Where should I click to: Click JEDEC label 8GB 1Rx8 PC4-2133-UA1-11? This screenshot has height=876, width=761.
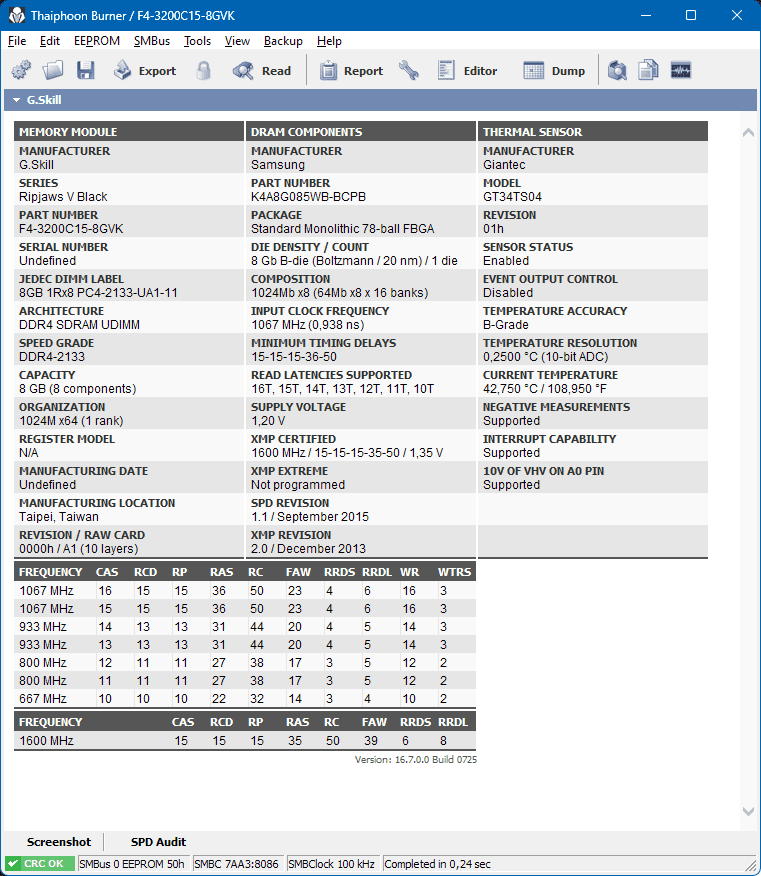pos(98,293)
